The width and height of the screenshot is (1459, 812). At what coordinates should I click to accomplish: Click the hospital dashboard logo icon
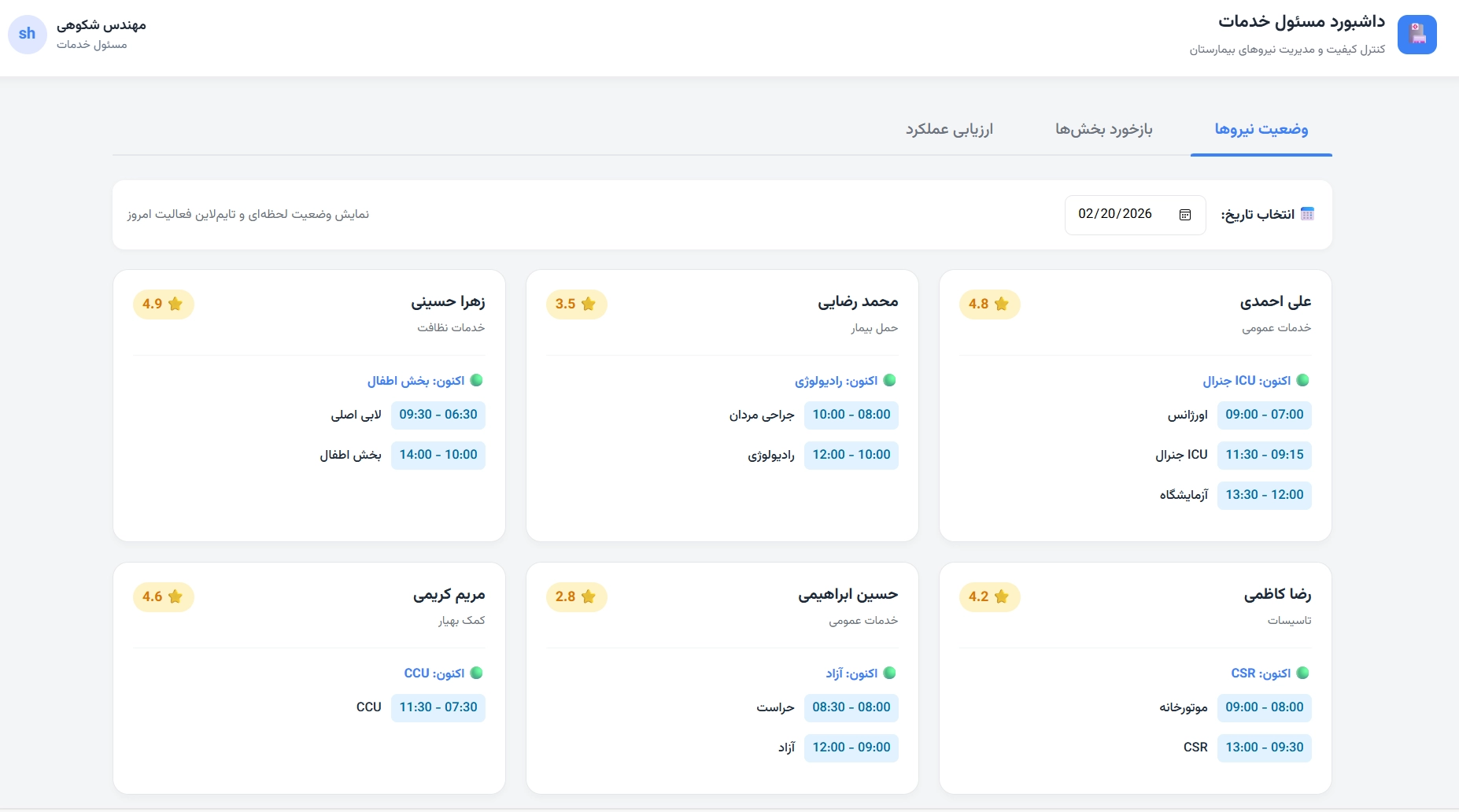click(1417, 35)
